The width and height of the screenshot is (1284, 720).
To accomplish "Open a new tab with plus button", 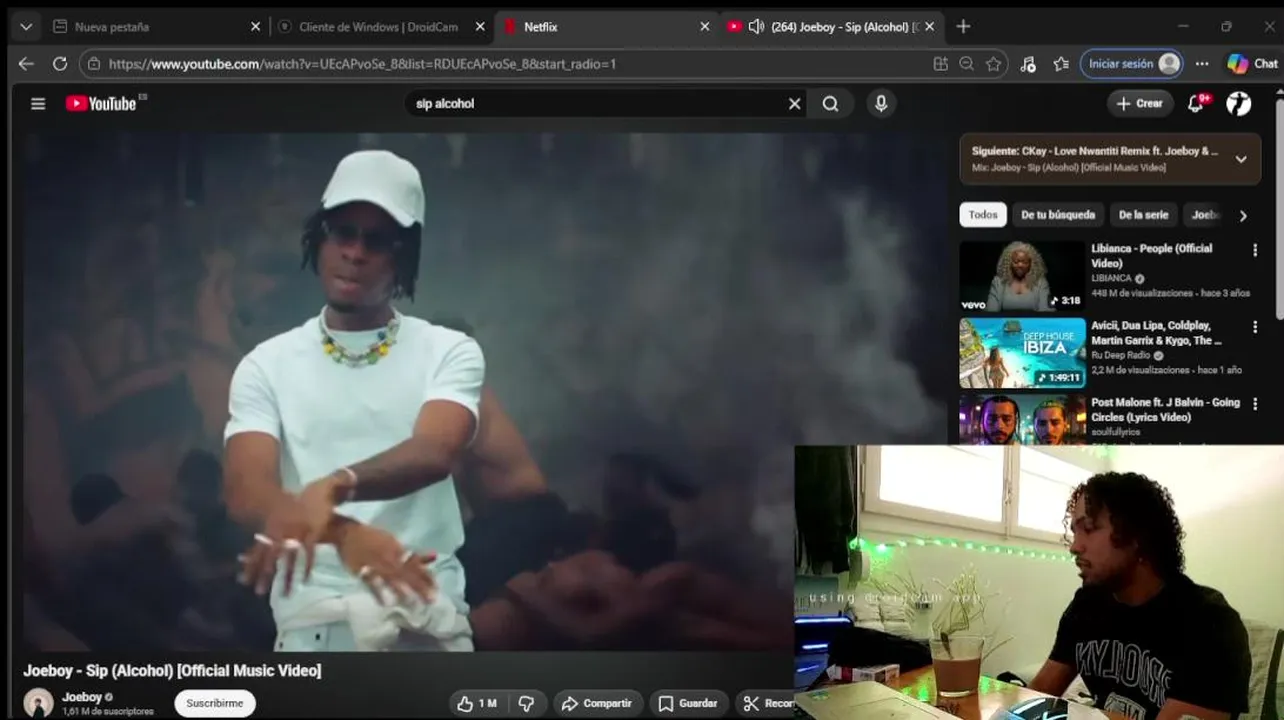I will (x=963, y=27).
